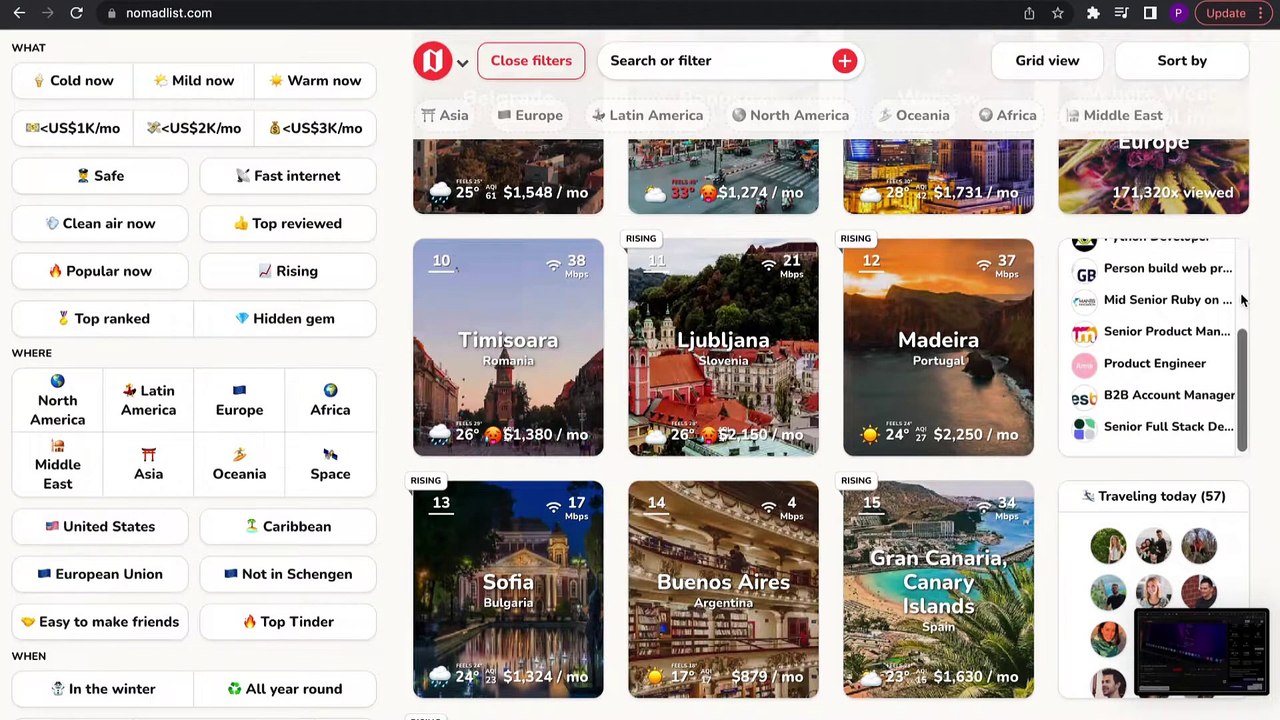Toggle the Safe filter
The height and width of the screenshot is (720, 1280).
coord(100,176)
